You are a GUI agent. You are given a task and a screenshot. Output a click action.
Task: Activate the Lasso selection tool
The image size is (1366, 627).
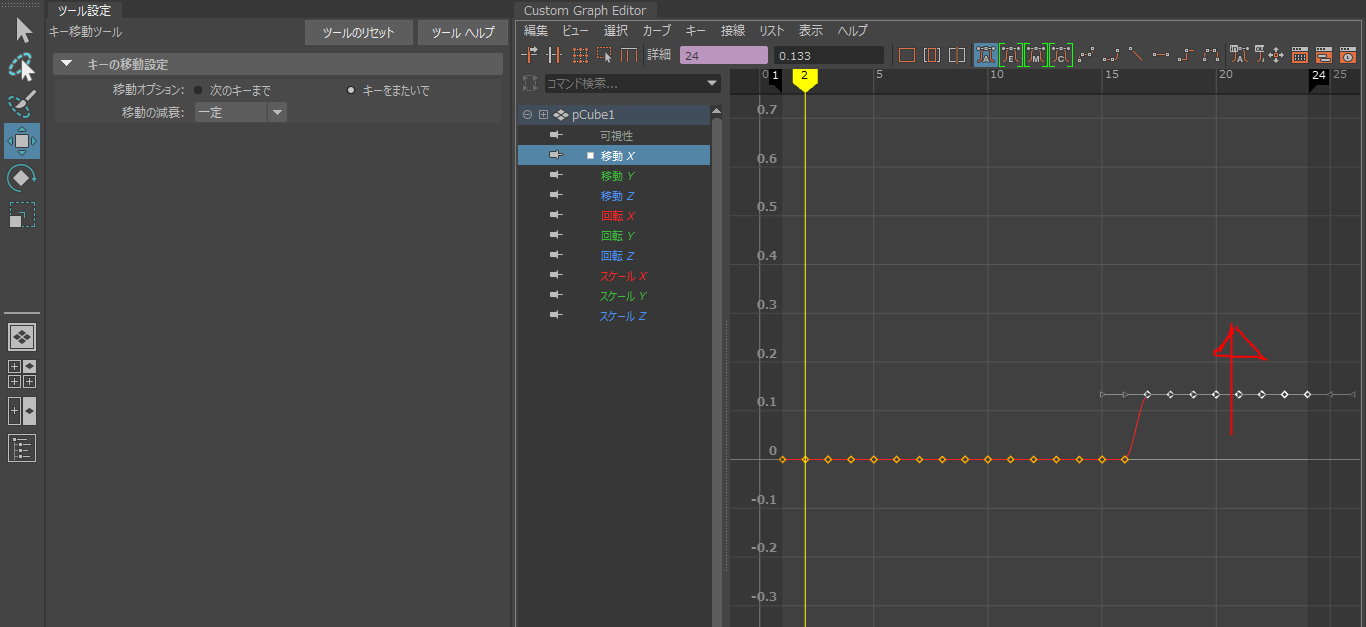[x=22, y=67]
